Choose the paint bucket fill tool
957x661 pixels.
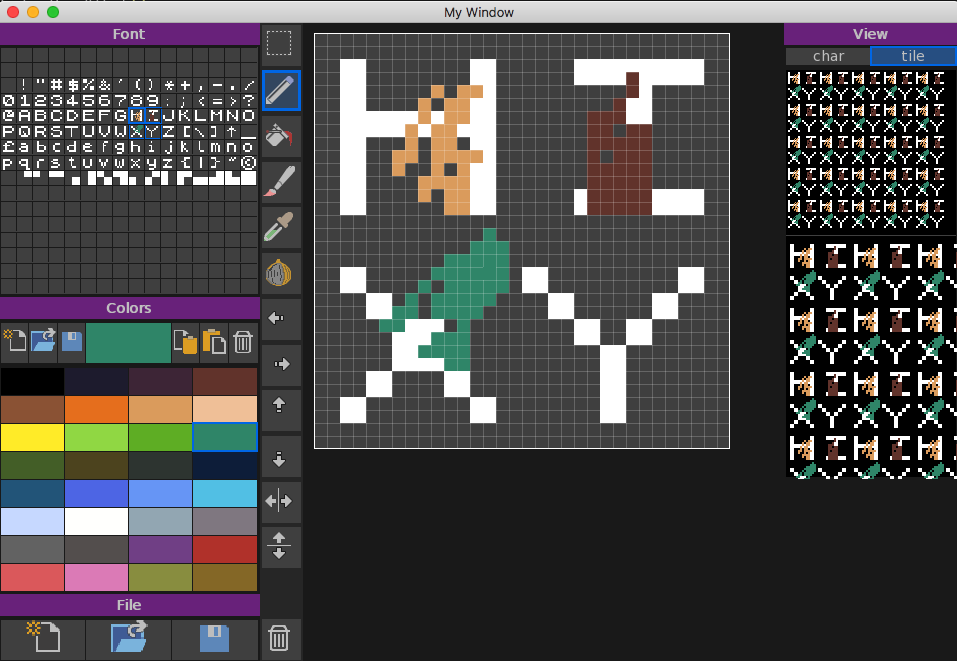(x=280, y=136)
